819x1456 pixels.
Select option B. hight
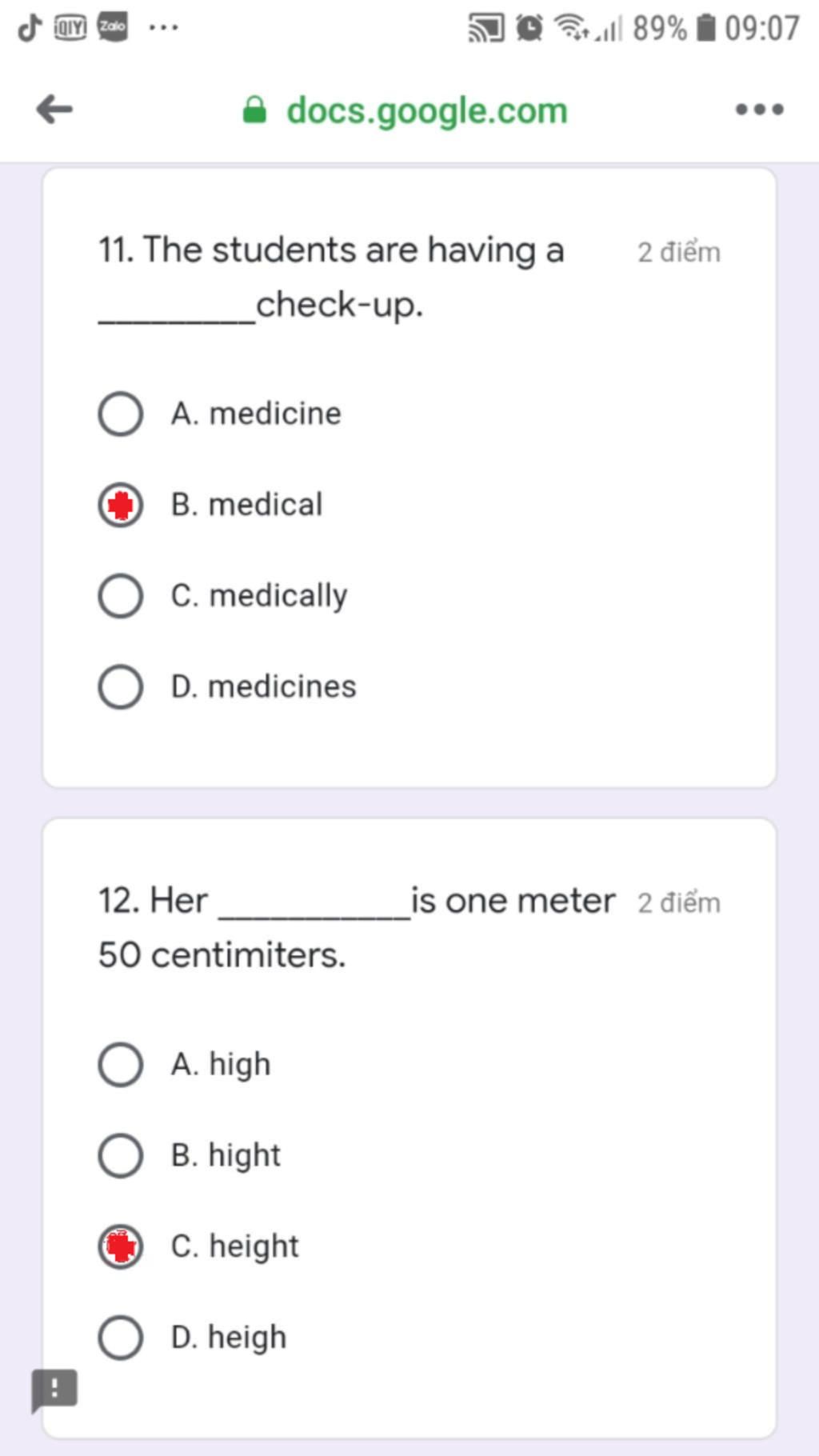tap(190, 1155)
